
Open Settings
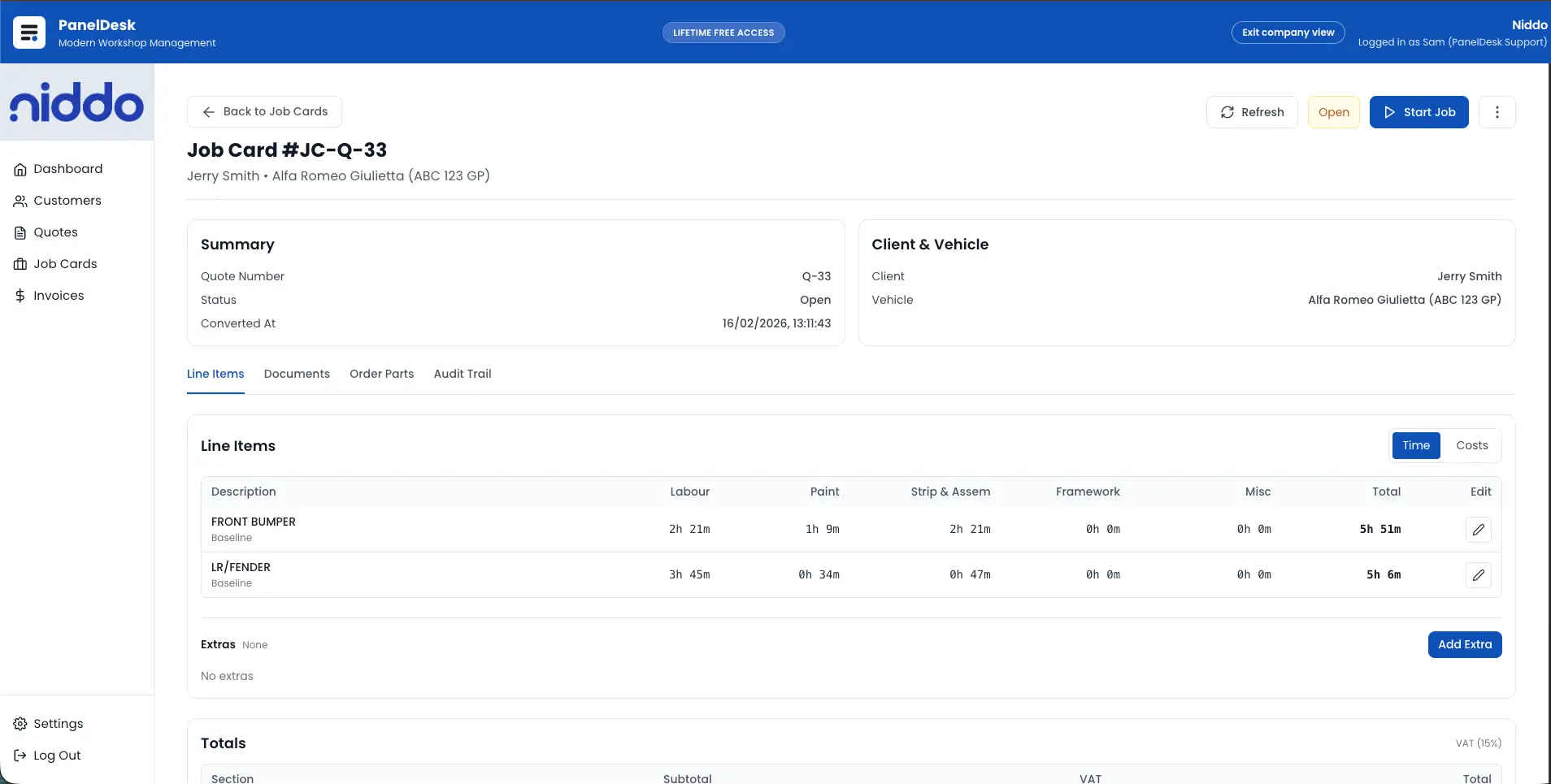point(58,723)
